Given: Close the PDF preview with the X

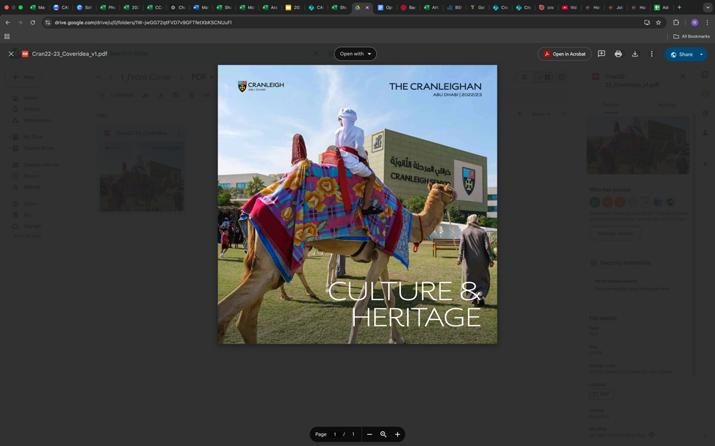Looking at the screenshot, I should click(x=11, y=54).
